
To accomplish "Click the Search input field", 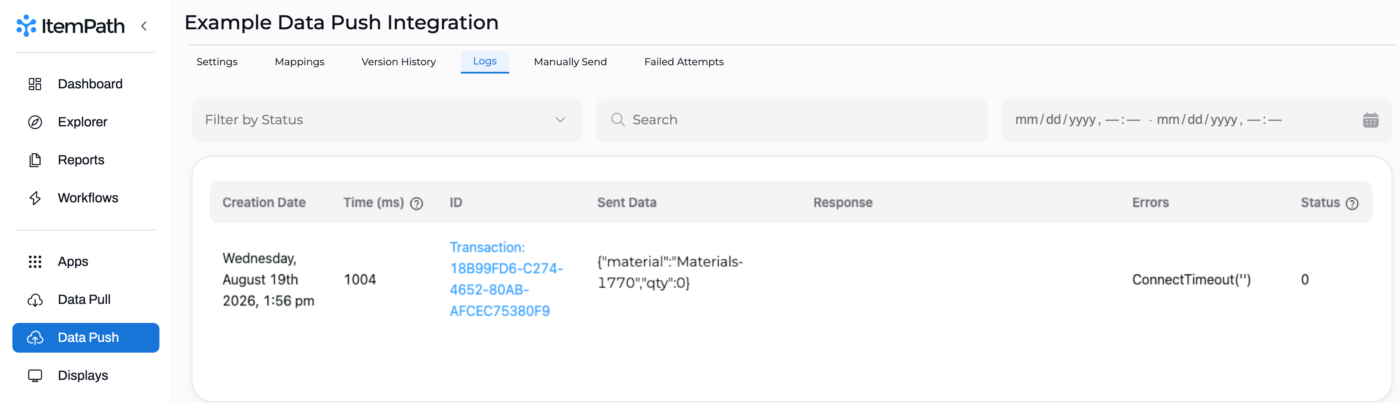I will point(792,120).
